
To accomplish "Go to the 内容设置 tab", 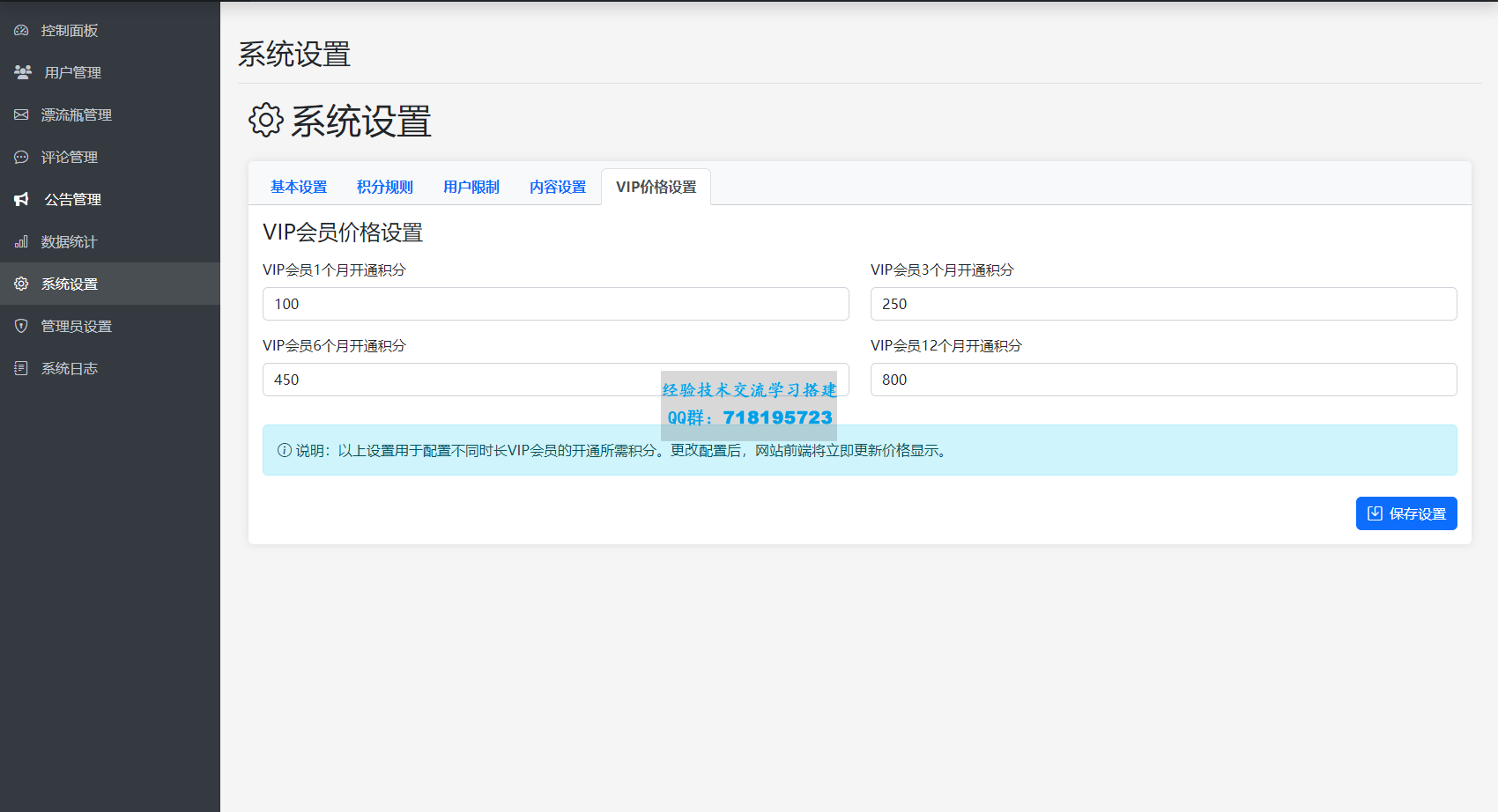I will pos(558,187).
